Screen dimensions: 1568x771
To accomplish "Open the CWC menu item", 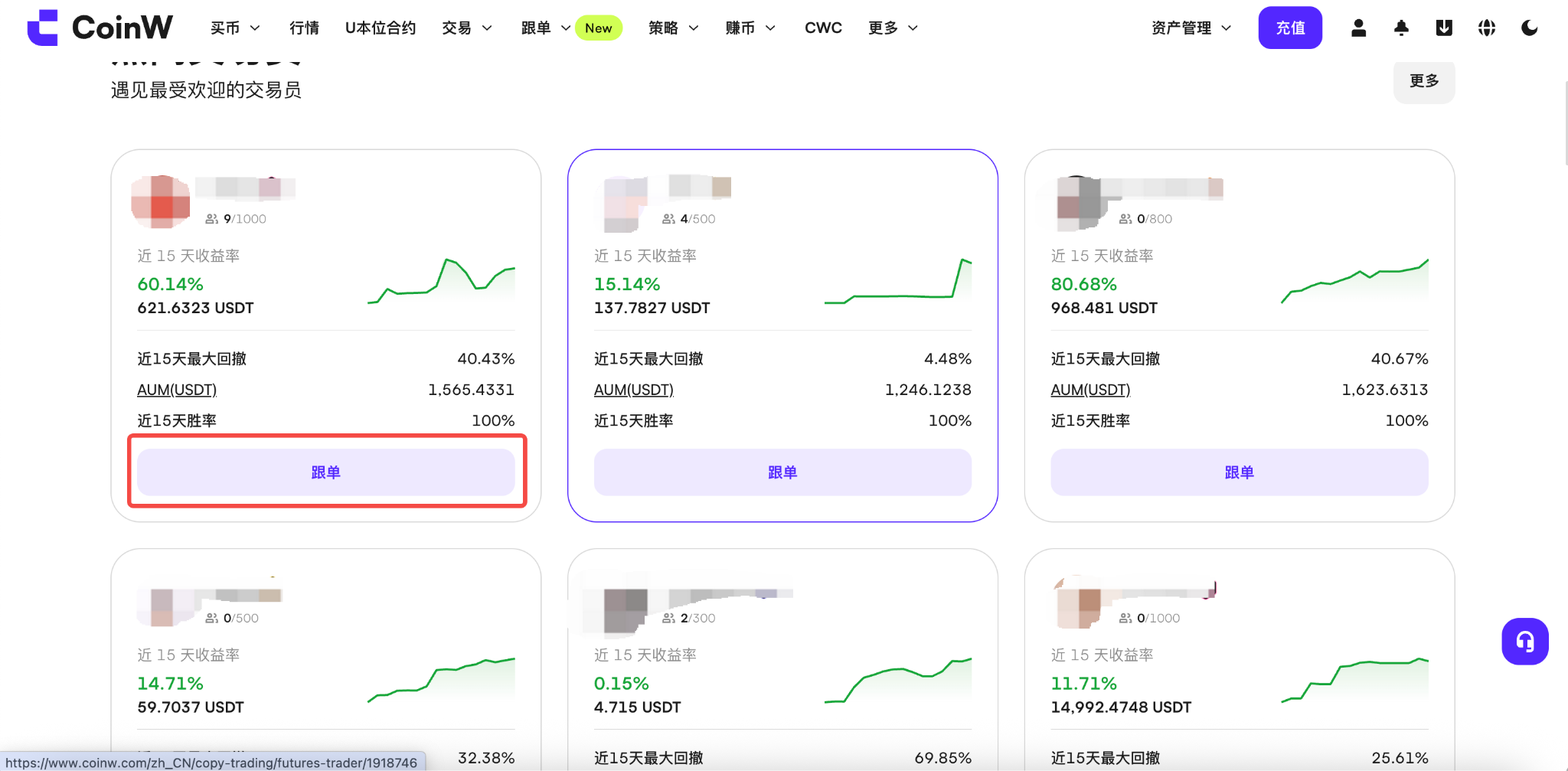I will point(823,28).
